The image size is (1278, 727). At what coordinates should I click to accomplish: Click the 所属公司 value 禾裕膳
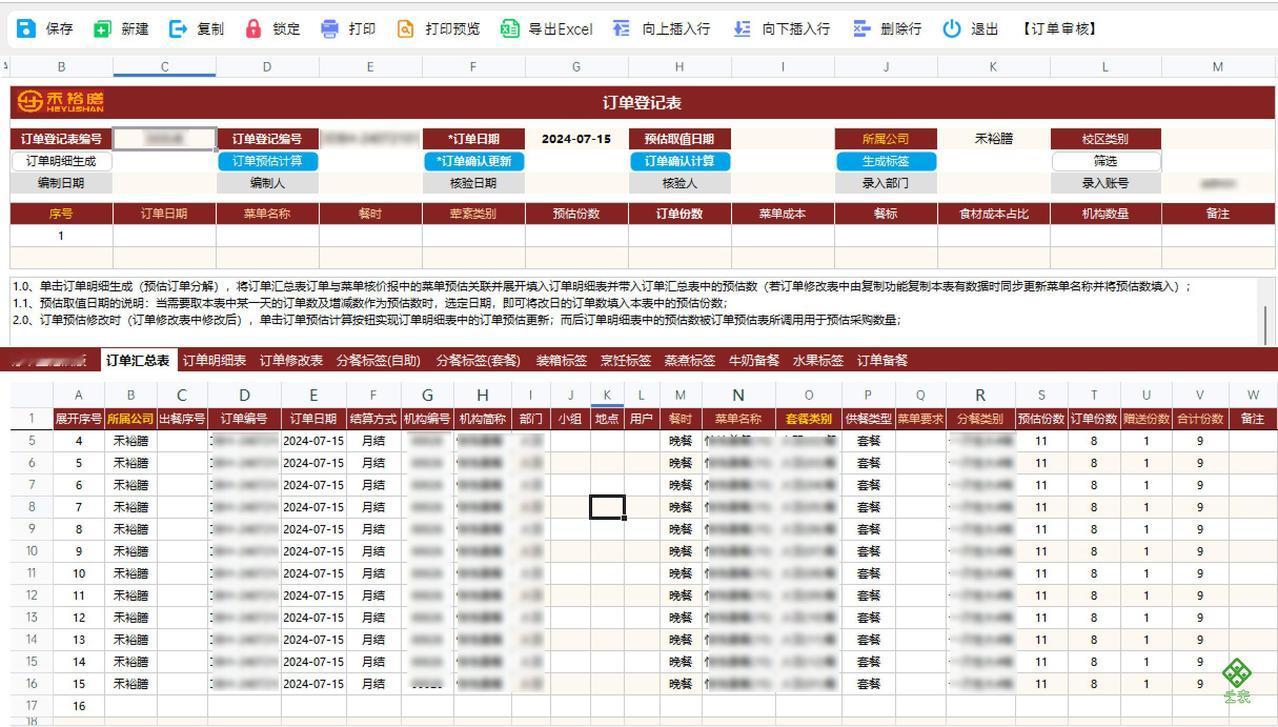pos(993,139)
